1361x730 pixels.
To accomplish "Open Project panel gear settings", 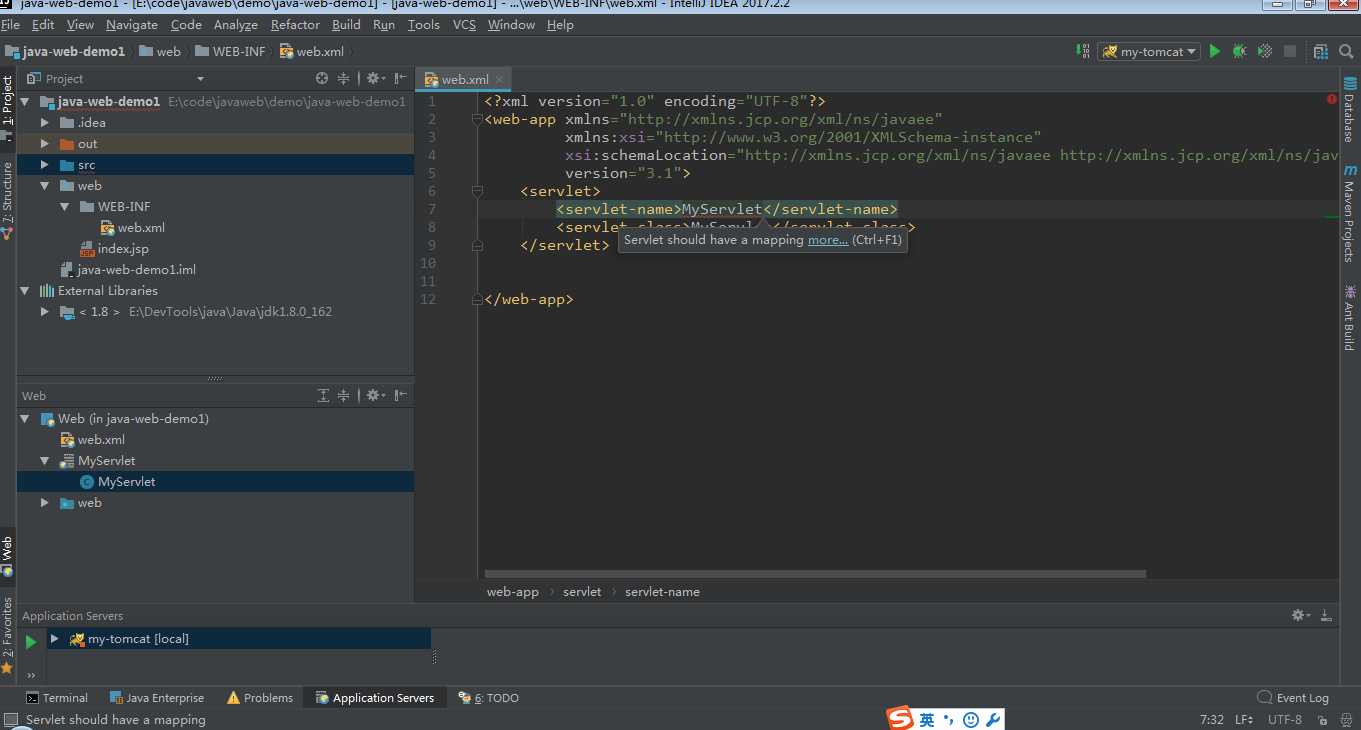I will [x=373, y=78].
